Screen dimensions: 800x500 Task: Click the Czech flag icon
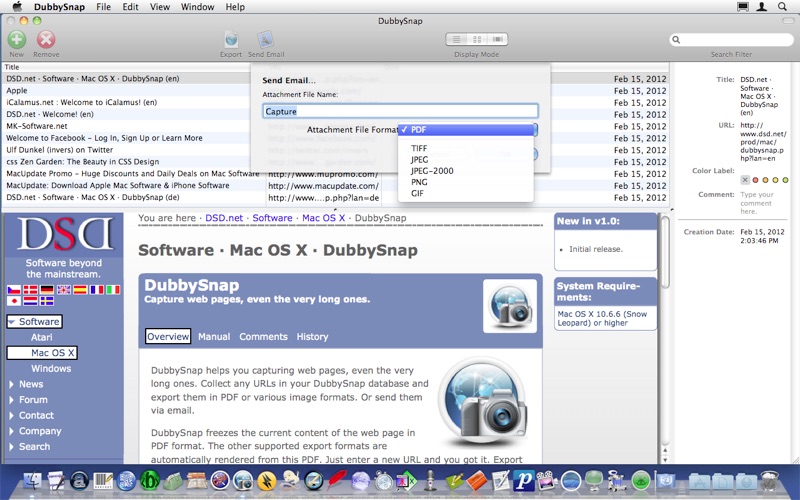point(14,290)
